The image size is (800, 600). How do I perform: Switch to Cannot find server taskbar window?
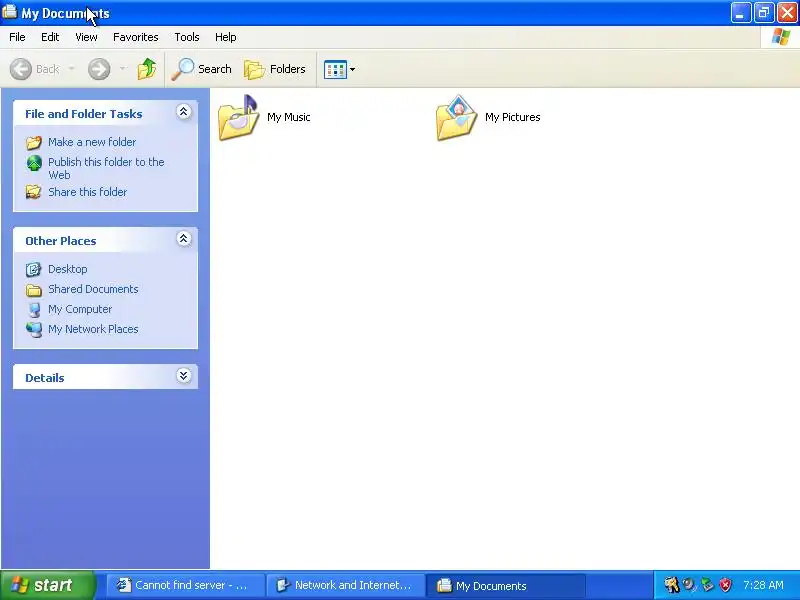click(186, 585)
